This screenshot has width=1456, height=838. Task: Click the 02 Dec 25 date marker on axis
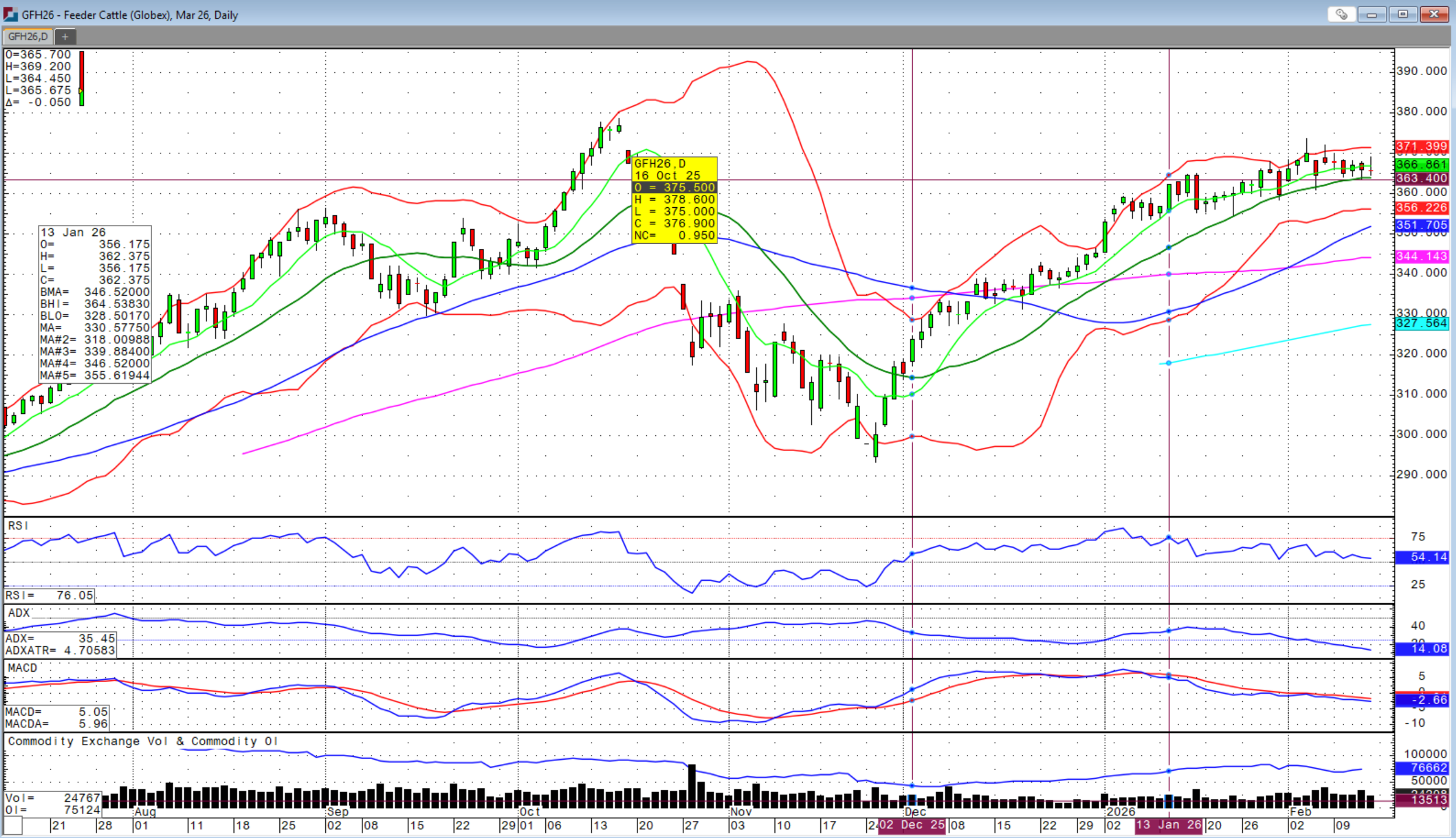[911, 825]
